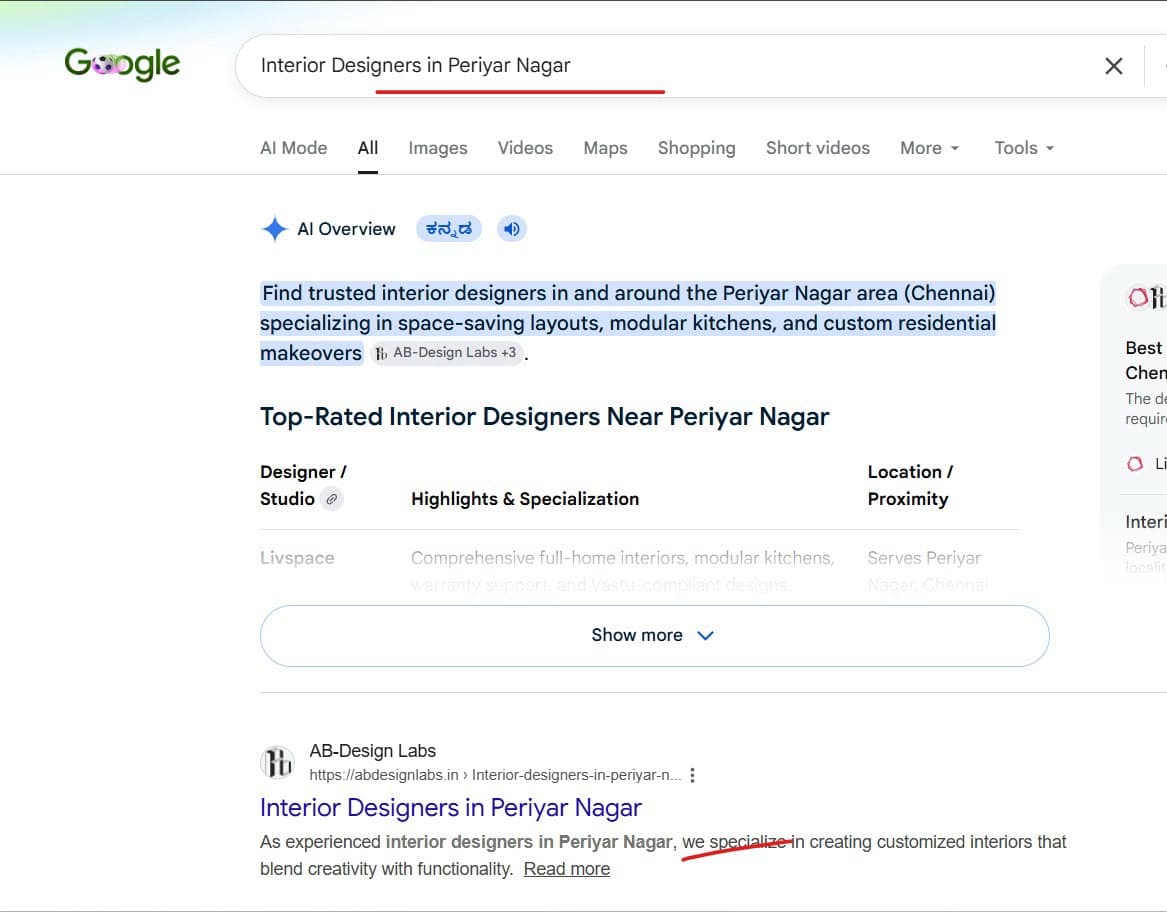Open the AB-Design Labs site name
1167x912 pixels.
coord(372,750)
